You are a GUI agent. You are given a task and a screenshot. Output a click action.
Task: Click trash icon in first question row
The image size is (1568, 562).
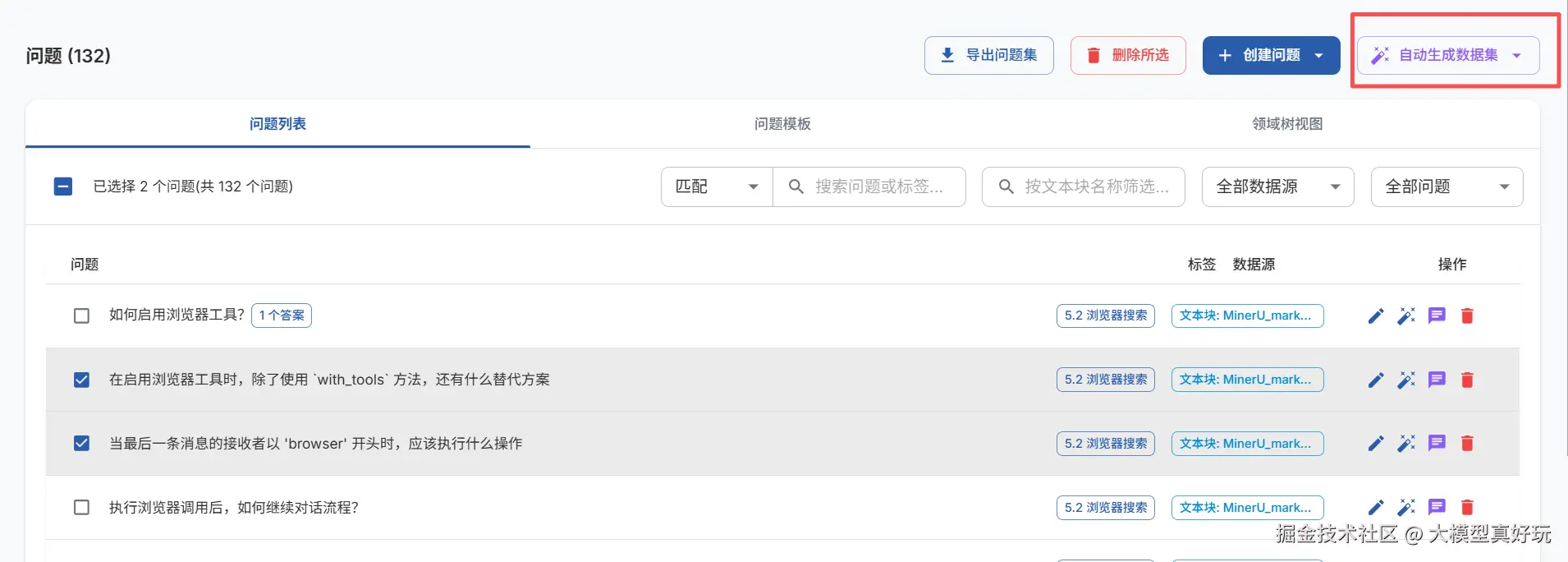click(x=1467, y=316)
